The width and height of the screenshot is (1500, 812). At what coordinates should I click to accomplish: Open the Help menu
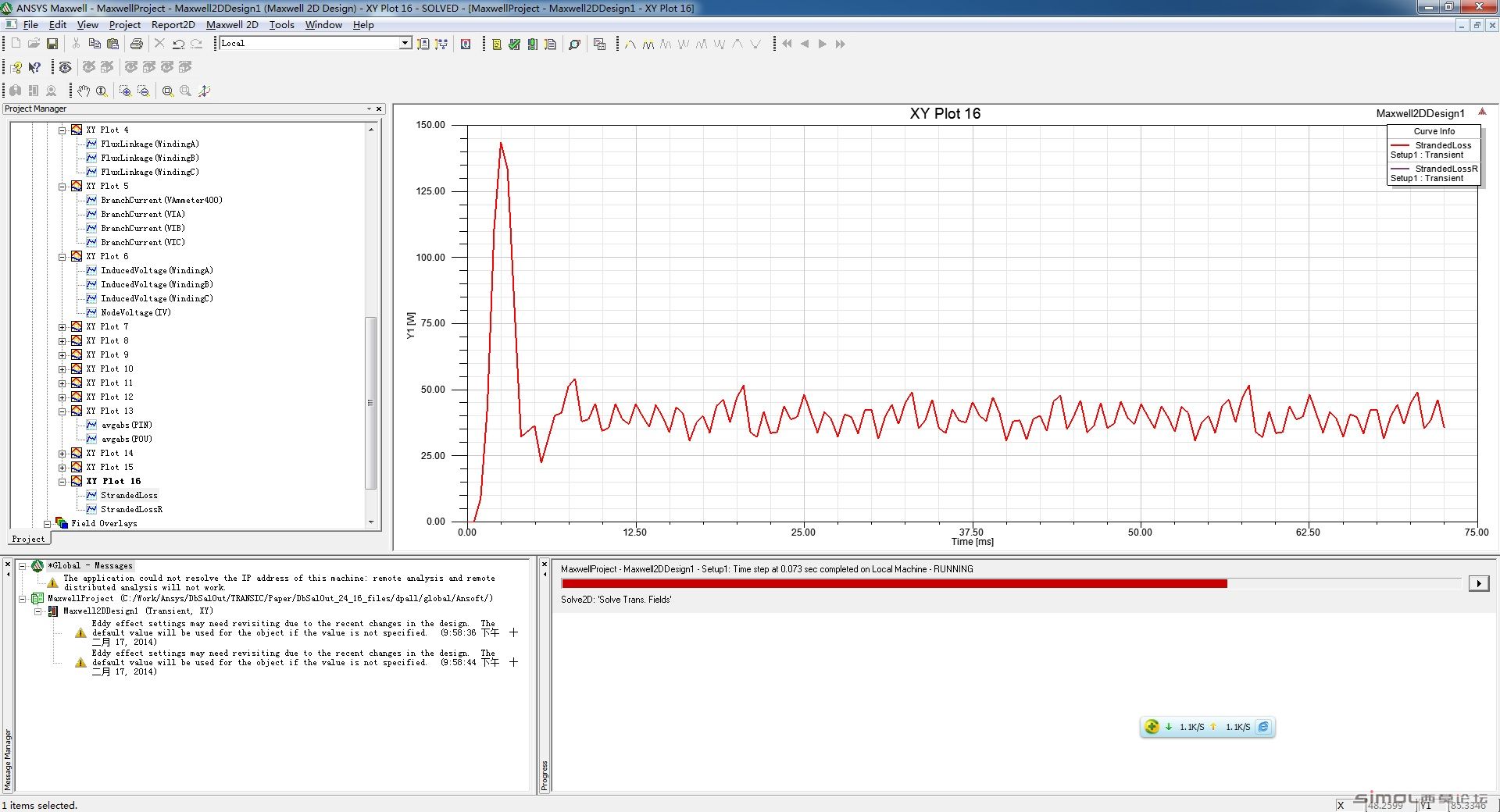363,25
